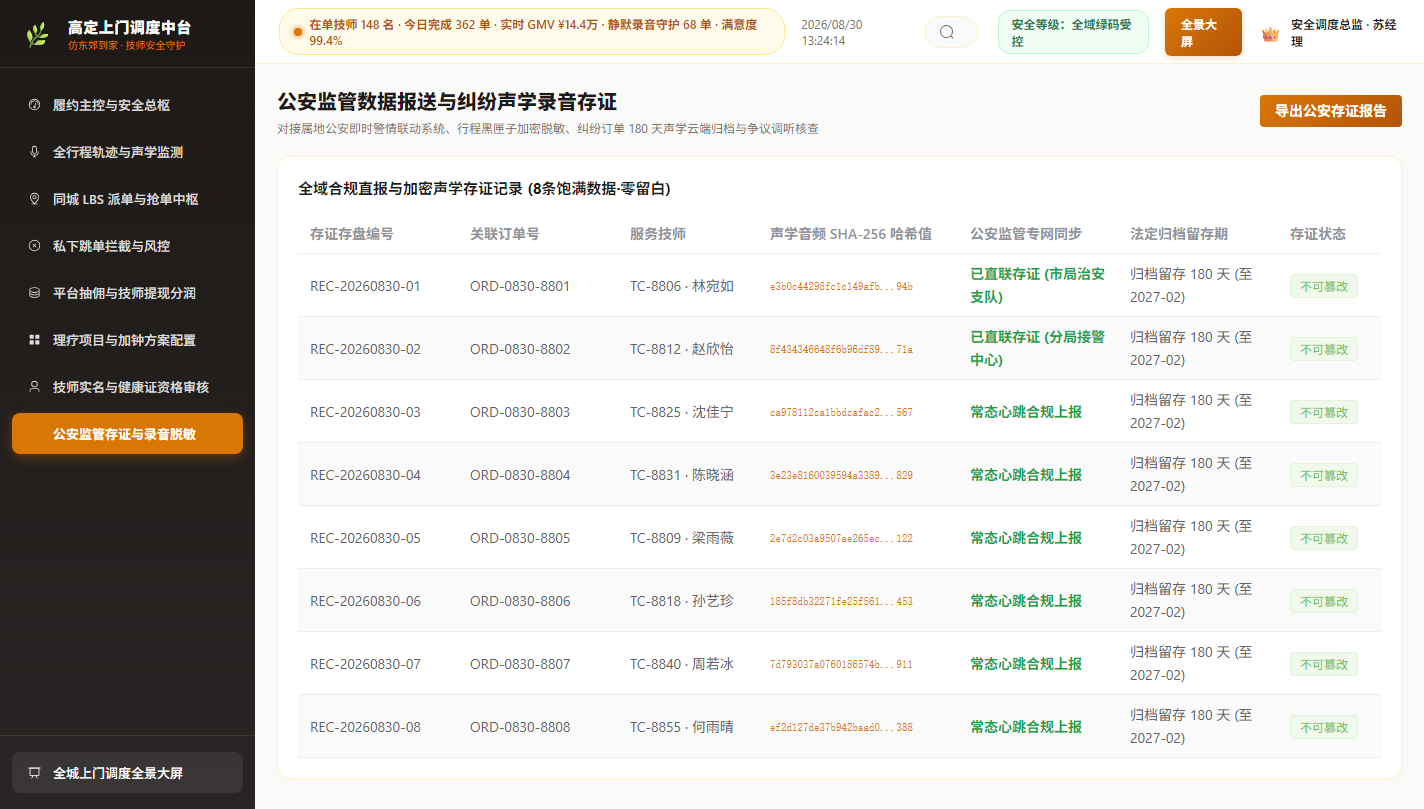
Task: Click technician TC-8809 · 梁雨薇
Action: click(x=682, y=538)
